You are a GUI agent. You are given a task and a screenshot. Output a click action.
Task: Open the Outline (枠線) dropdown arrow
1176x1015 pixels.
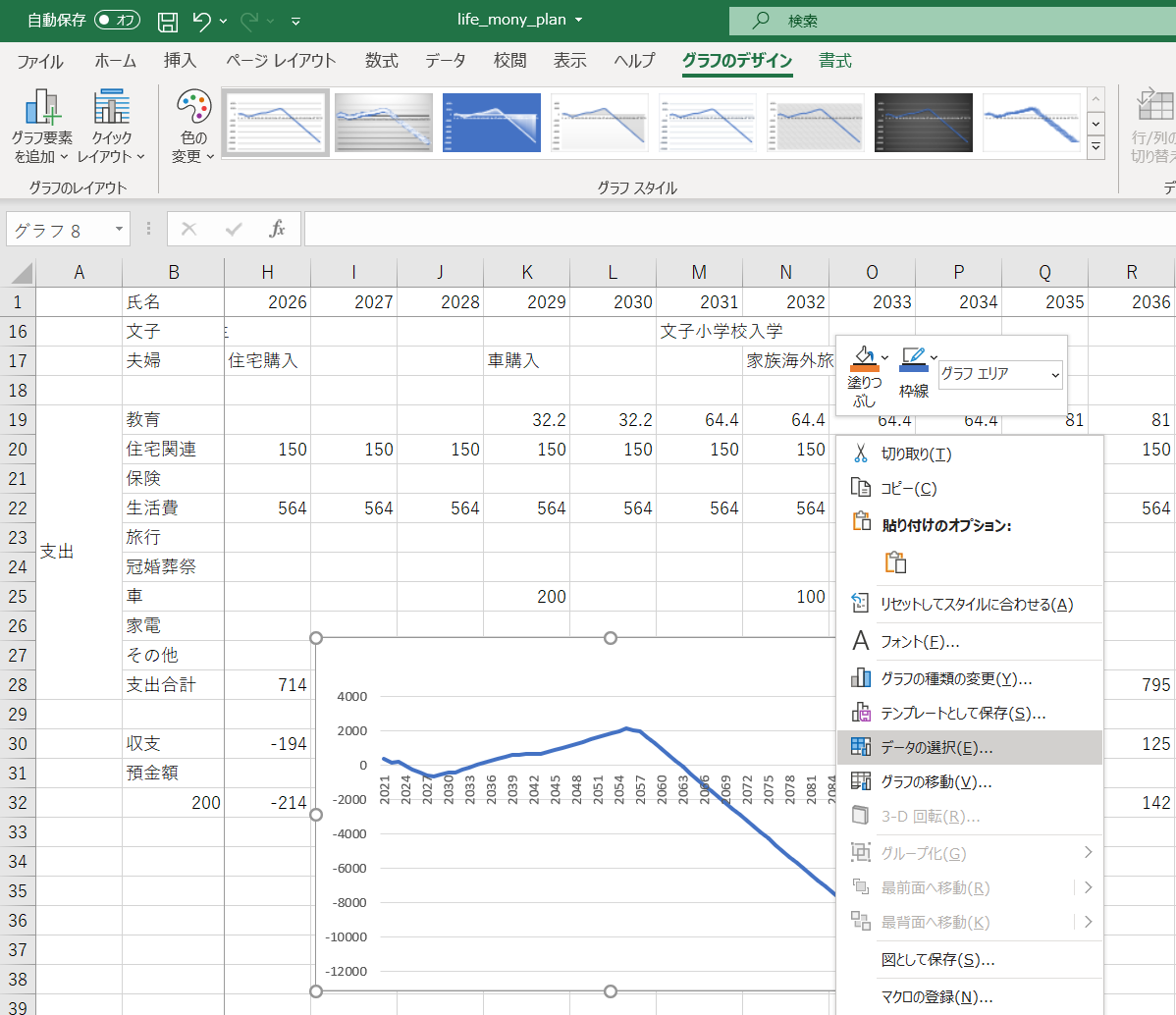(x=934, y=357)
